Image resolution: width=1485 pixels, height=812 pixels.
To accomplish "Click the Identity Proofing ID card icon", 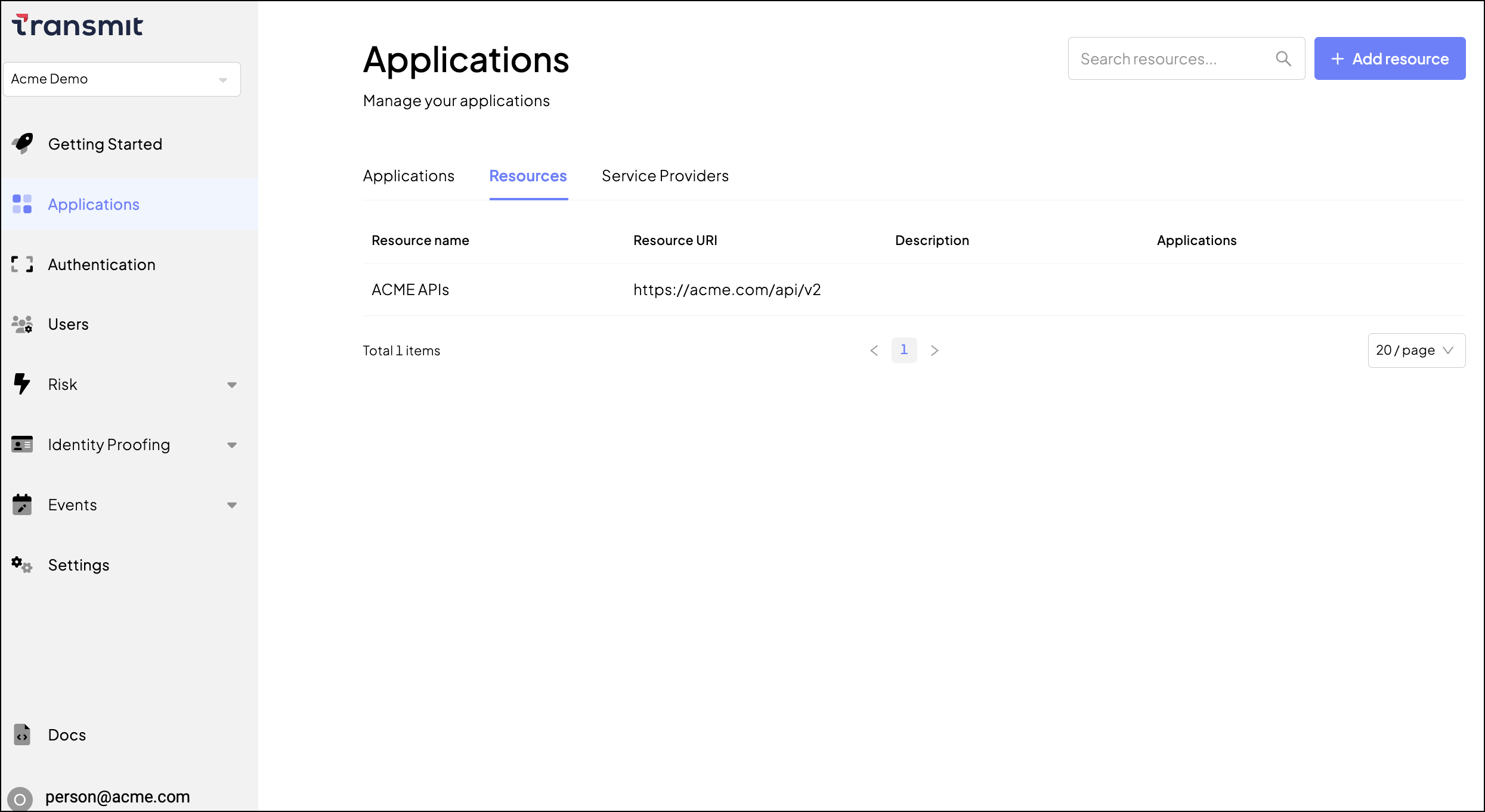I will click(x=22, y=445).
